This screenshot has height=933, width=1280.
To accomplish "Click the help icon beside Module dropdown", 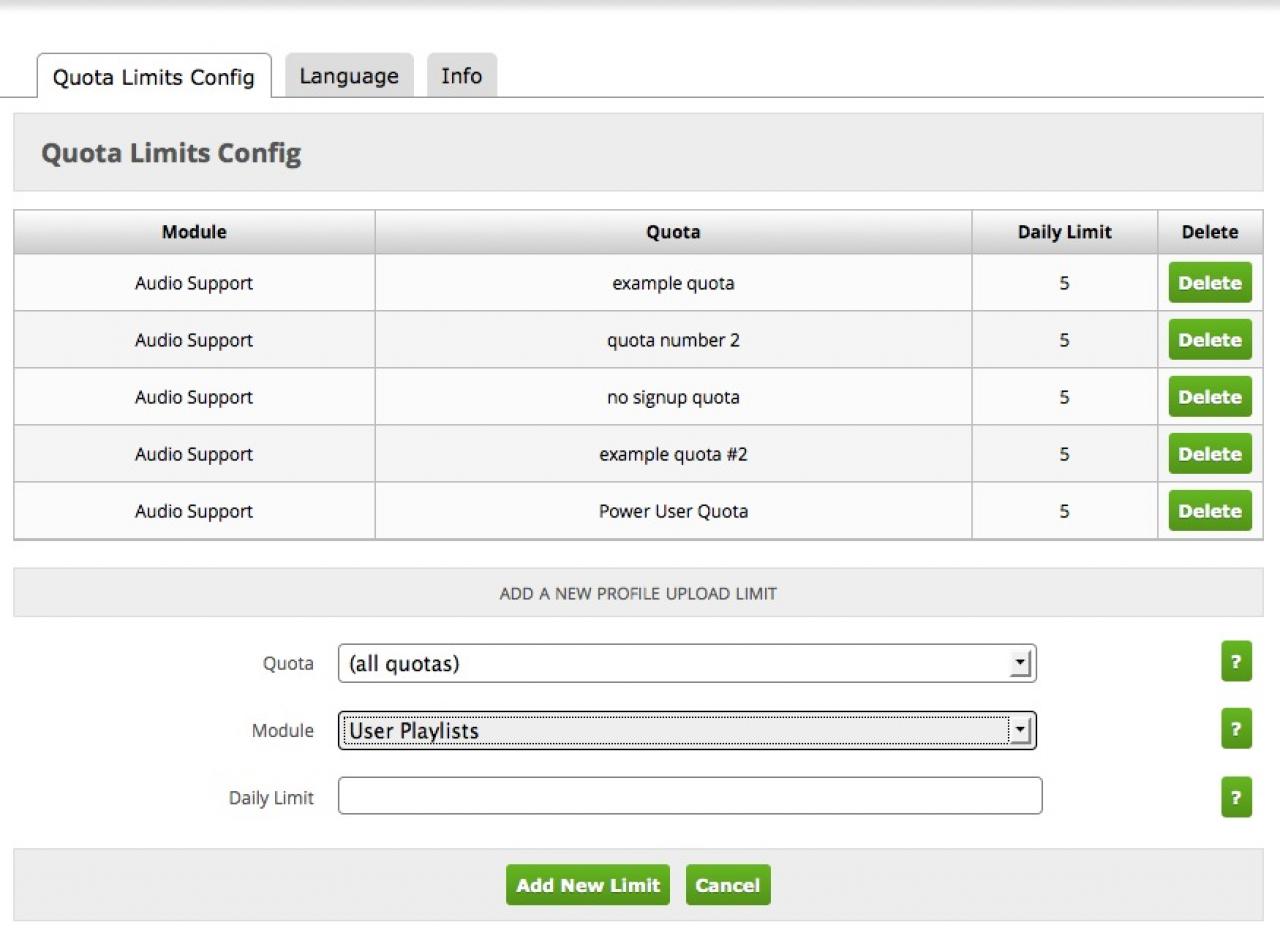I will tap(1236, 729).
